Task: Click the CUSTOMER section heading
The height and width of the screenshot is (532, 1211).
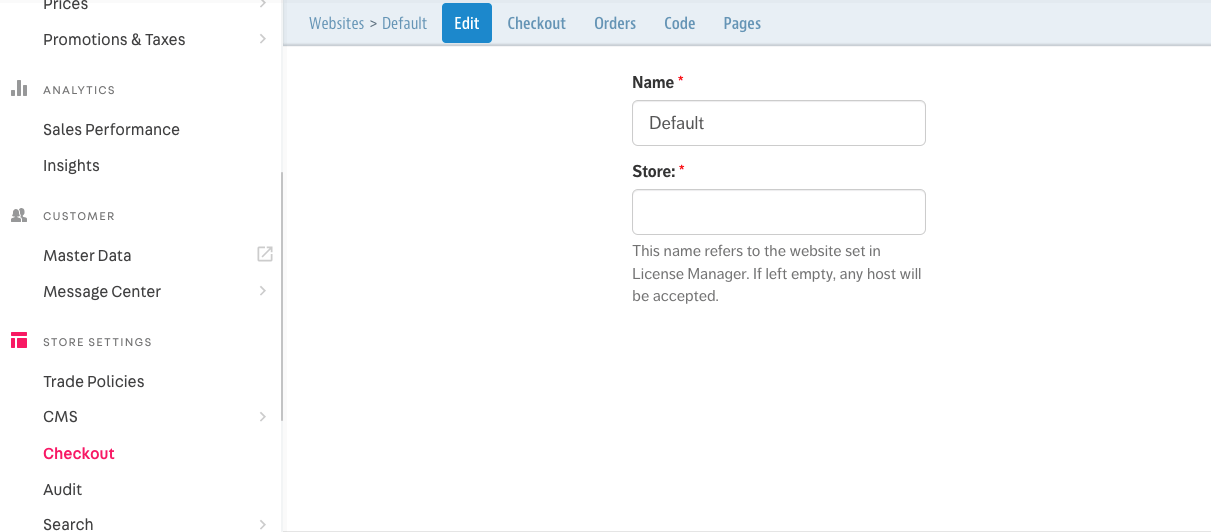Action: pos(79,216)
